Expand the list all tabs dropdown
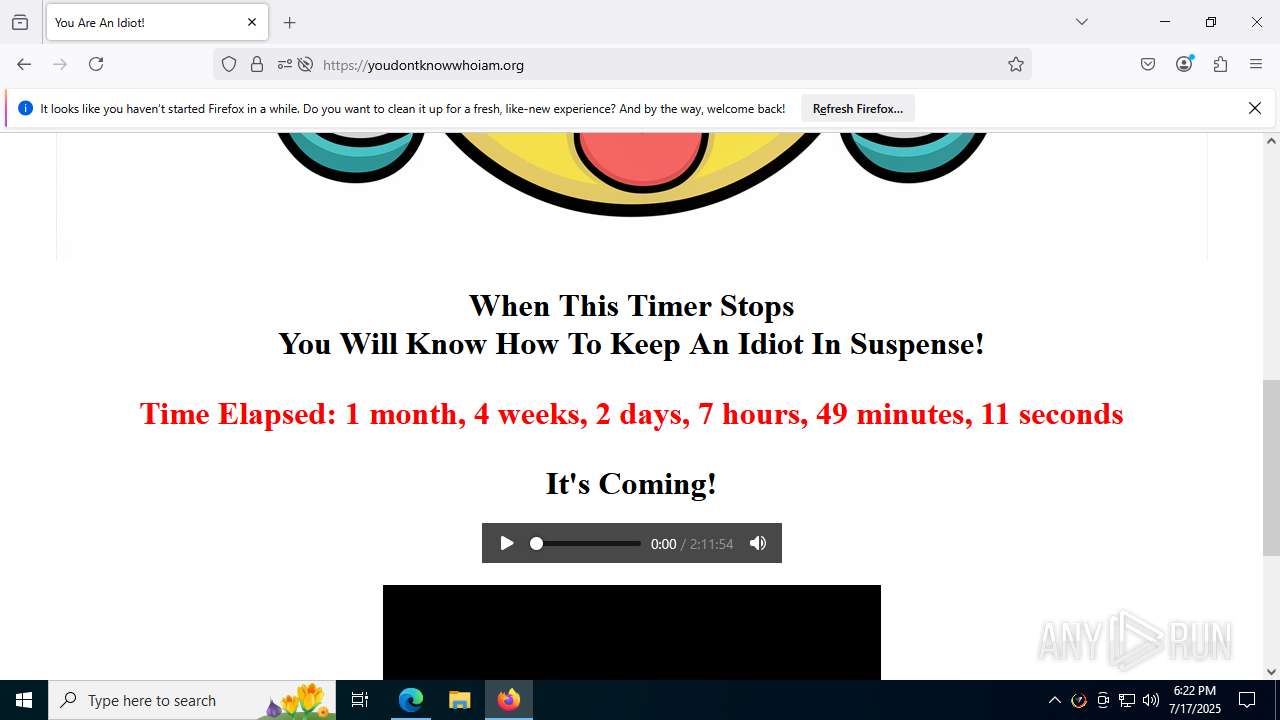Screen dimensions: 1280x720 pos(1081,22)
